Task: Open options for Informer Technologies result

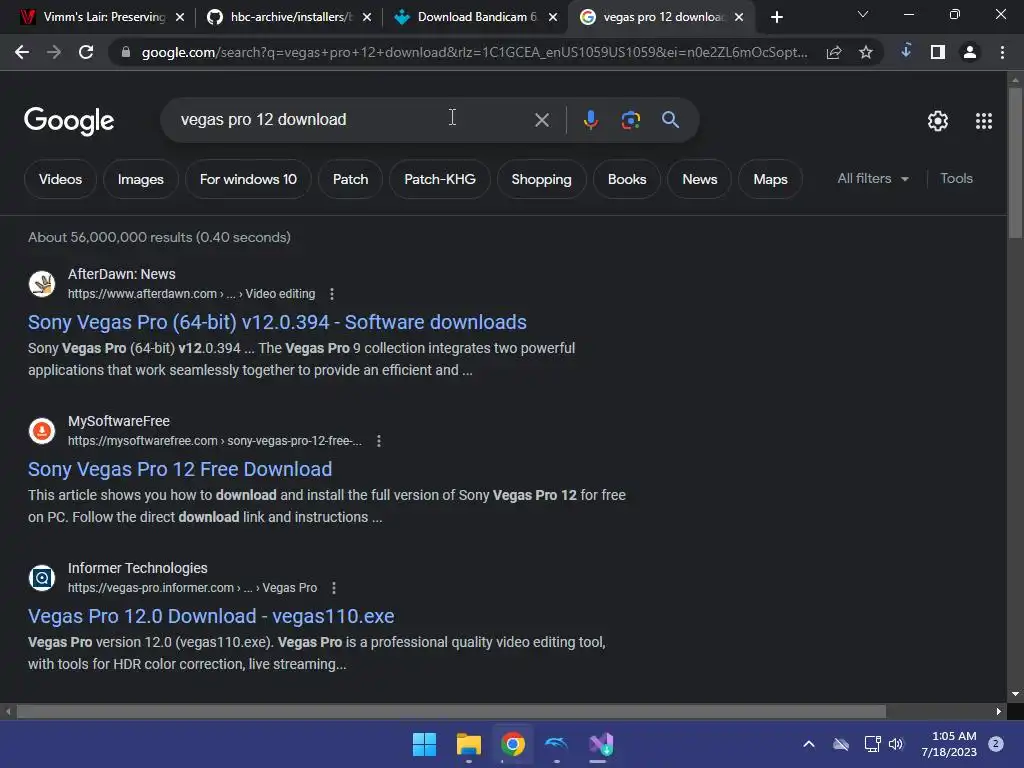Action: click(334, 588)
